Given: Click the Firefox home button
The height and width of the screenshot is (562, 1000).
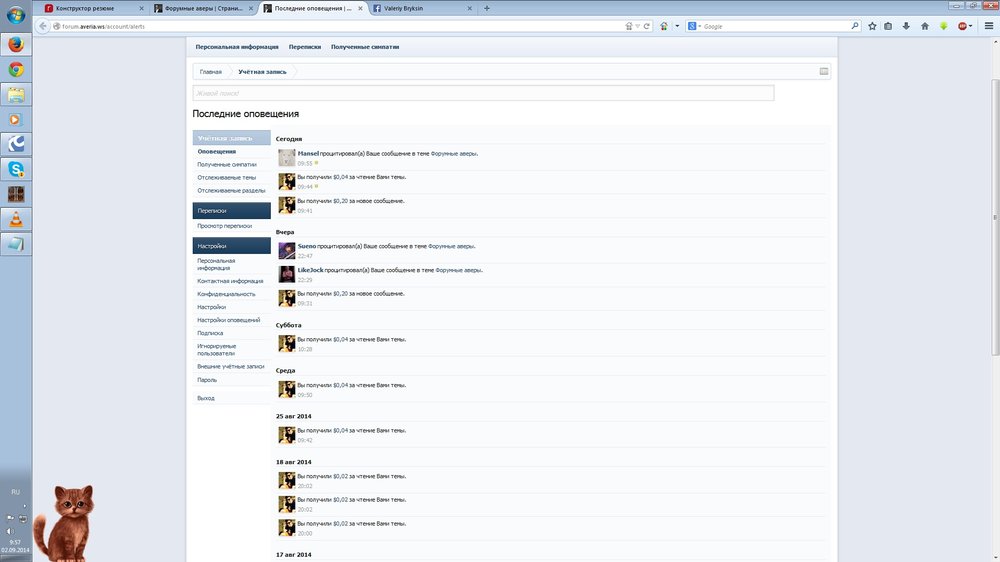Looking at the screenshot, I should pos(925,26).
